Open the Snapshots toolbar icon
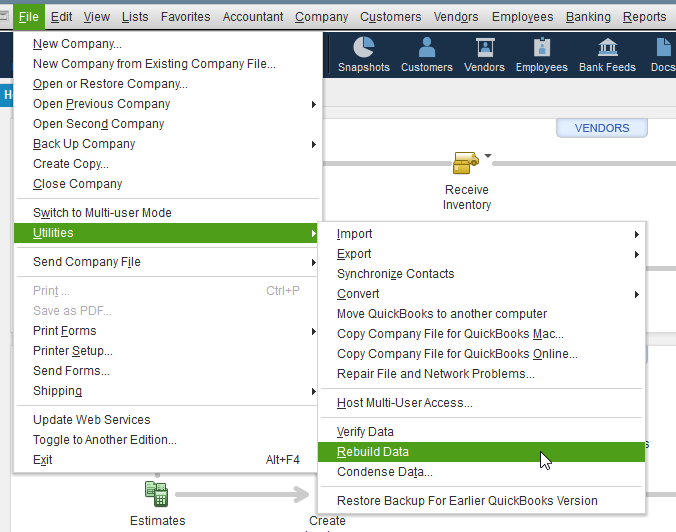 coord(363,54)
